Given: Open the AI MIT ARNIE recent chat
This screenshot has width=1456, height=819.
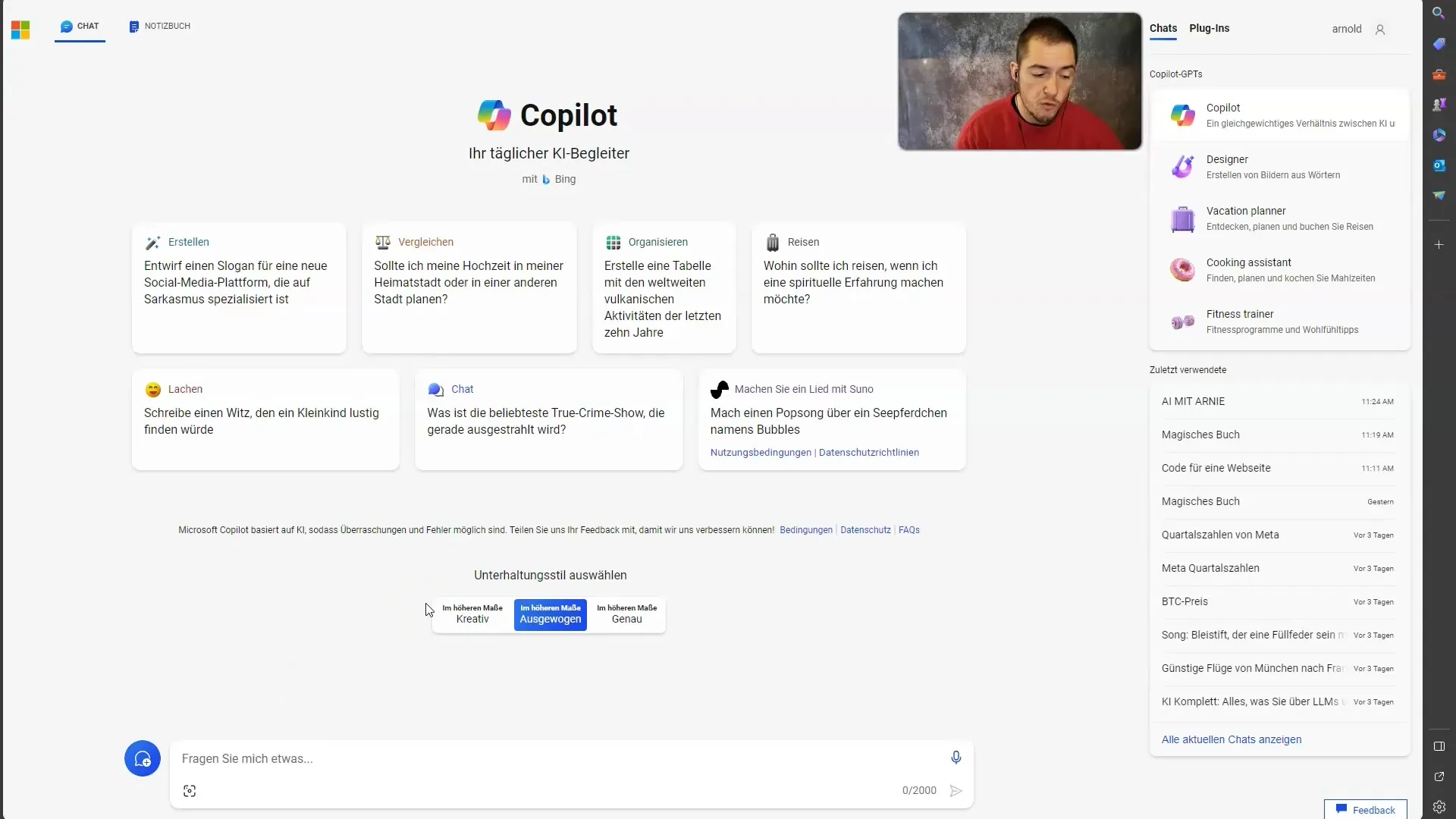Looking at the screenshot, I should point(1193,401).
